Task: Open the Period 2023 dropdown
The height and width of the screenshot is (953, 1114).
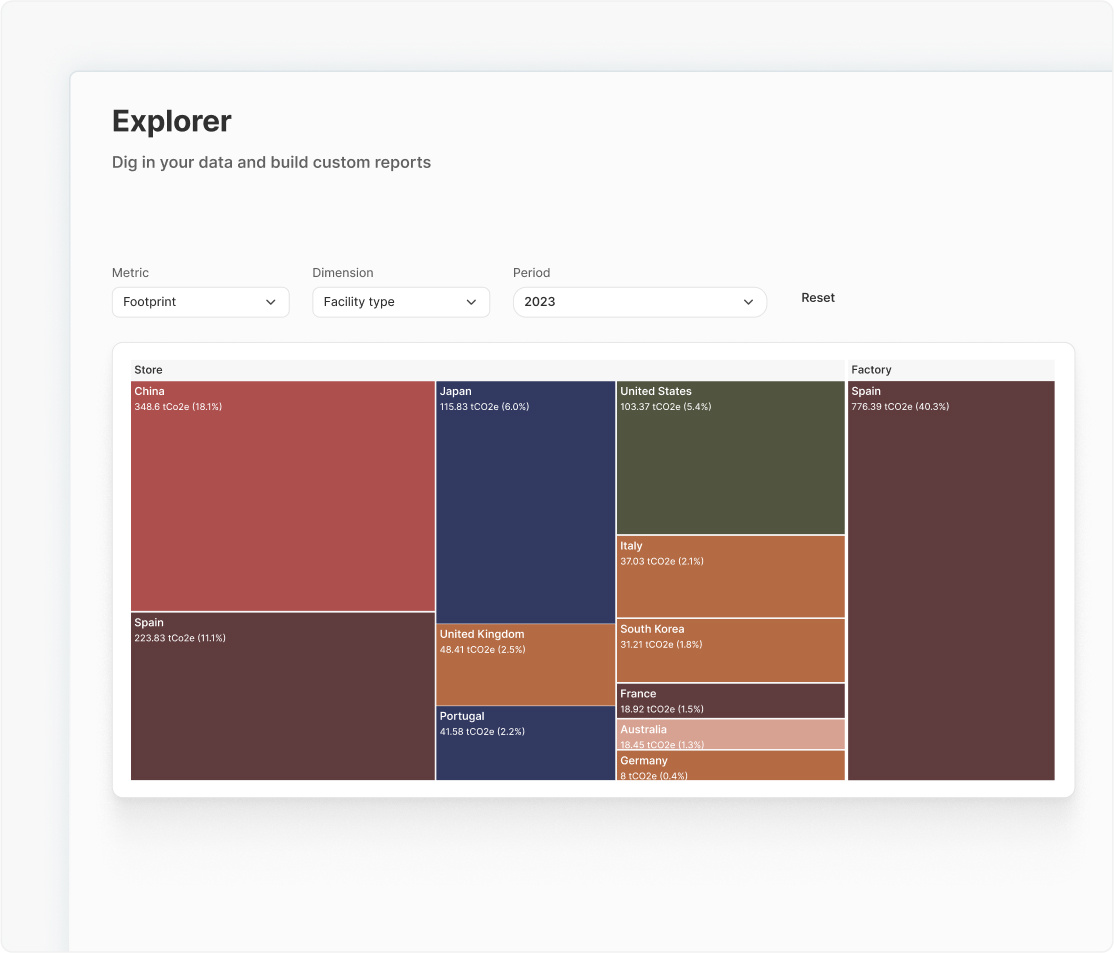Action: coord(639,302)
